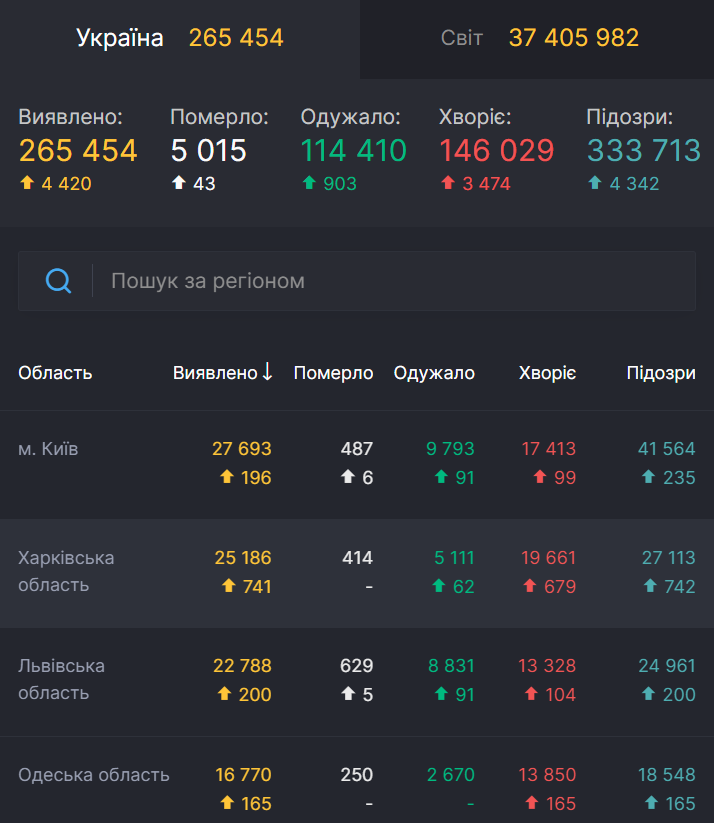The image size is (714, 823).
Task: Click the green recovery arrow next to 903
Action: (311, 185)
